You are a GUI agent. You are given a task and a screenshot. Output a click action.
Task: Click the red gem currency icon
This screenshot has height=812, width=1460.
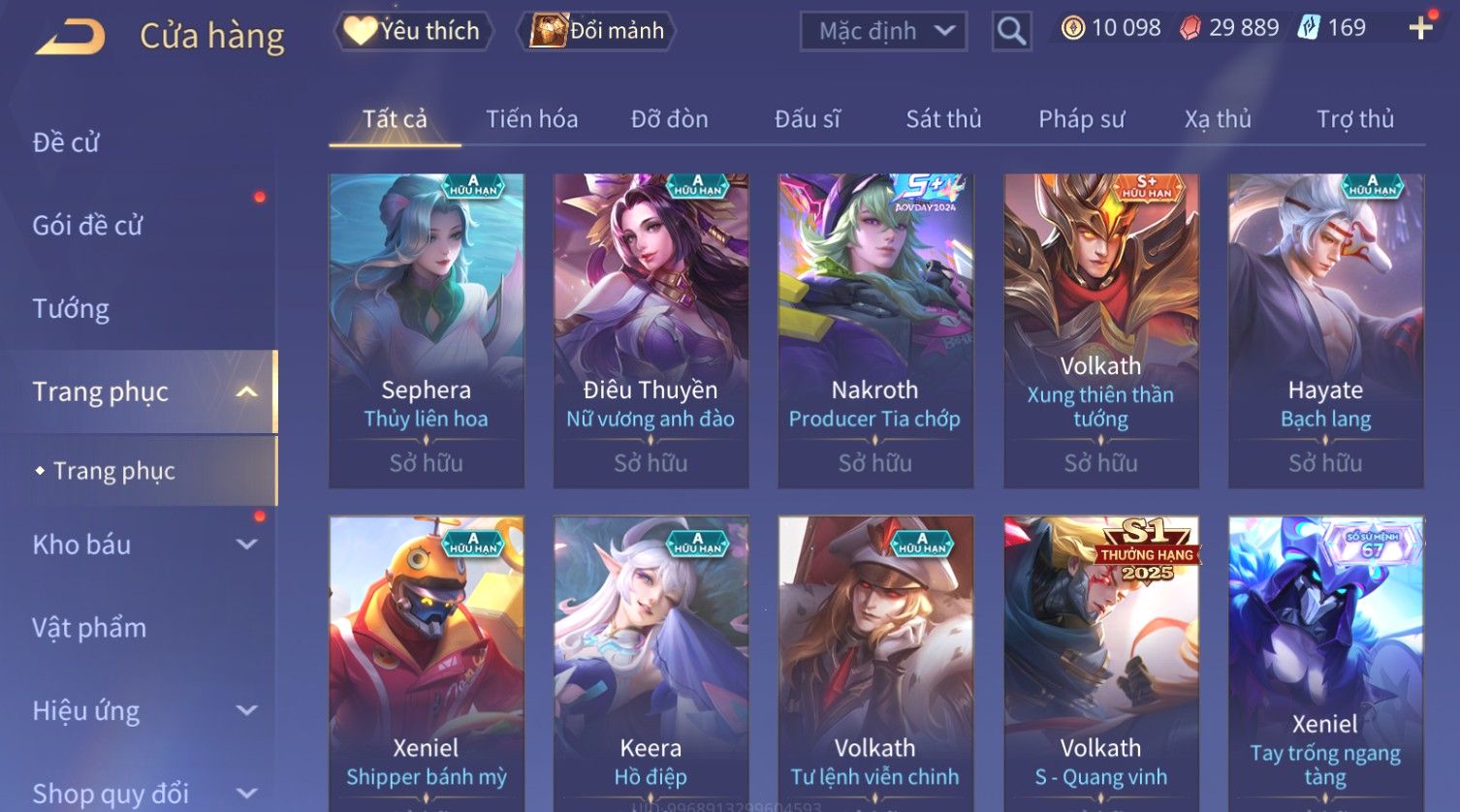point(1190,28)
